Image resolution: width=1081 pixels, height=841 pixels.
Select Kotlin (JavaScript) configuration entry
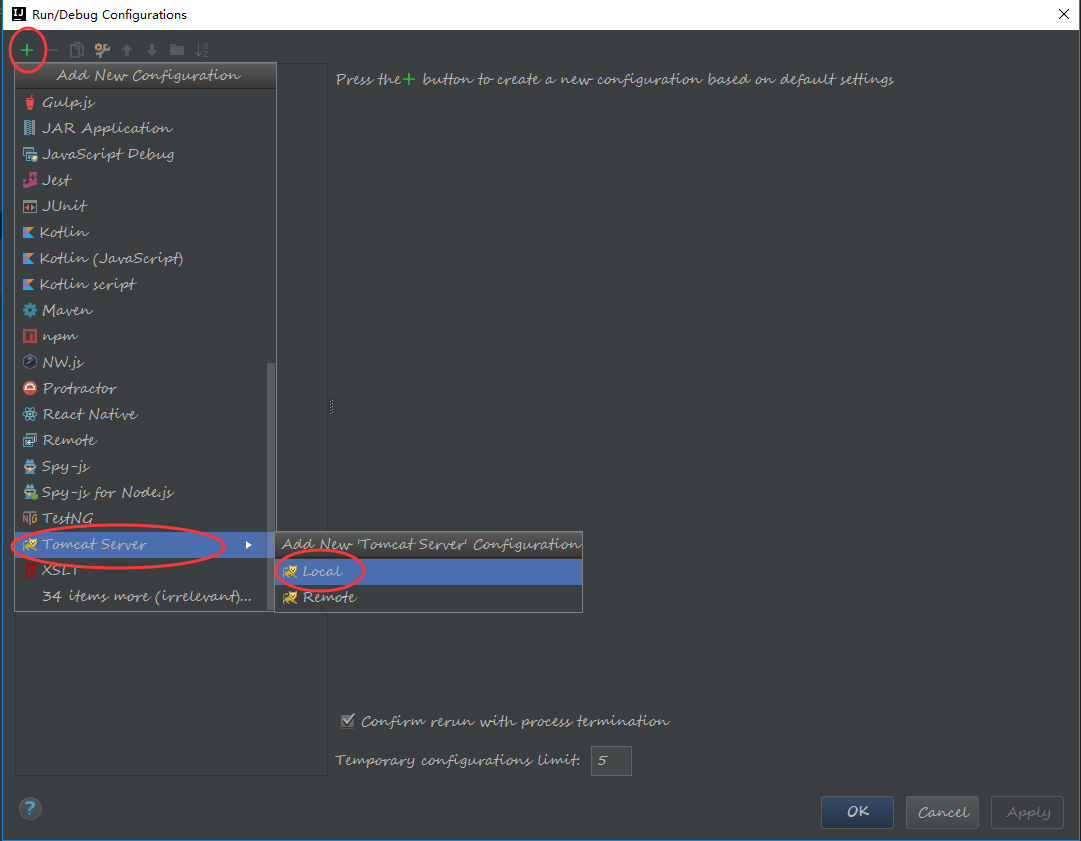click(x=145, y=259)
